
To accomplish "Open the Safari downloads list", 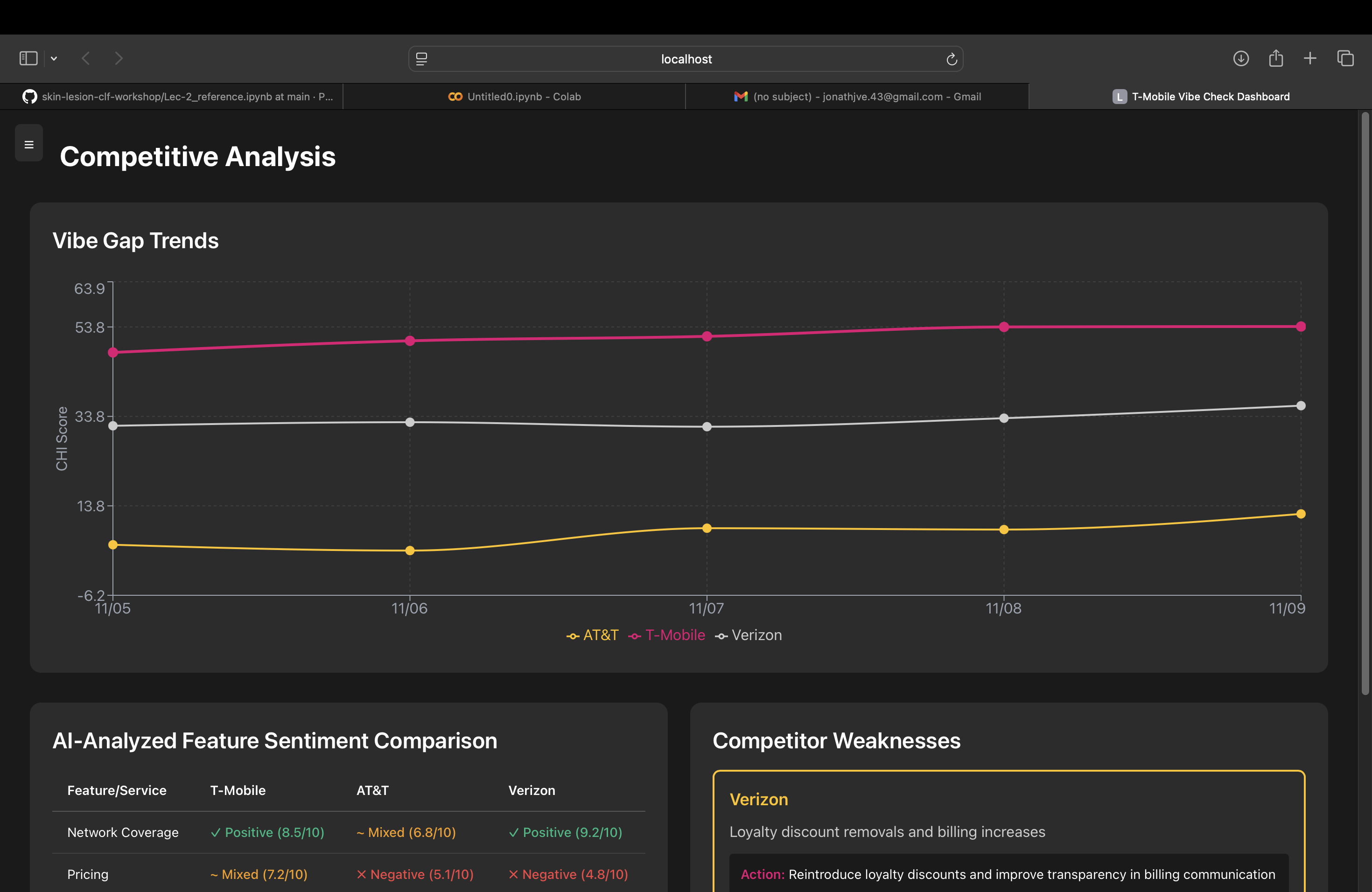I will [1240, 58].
